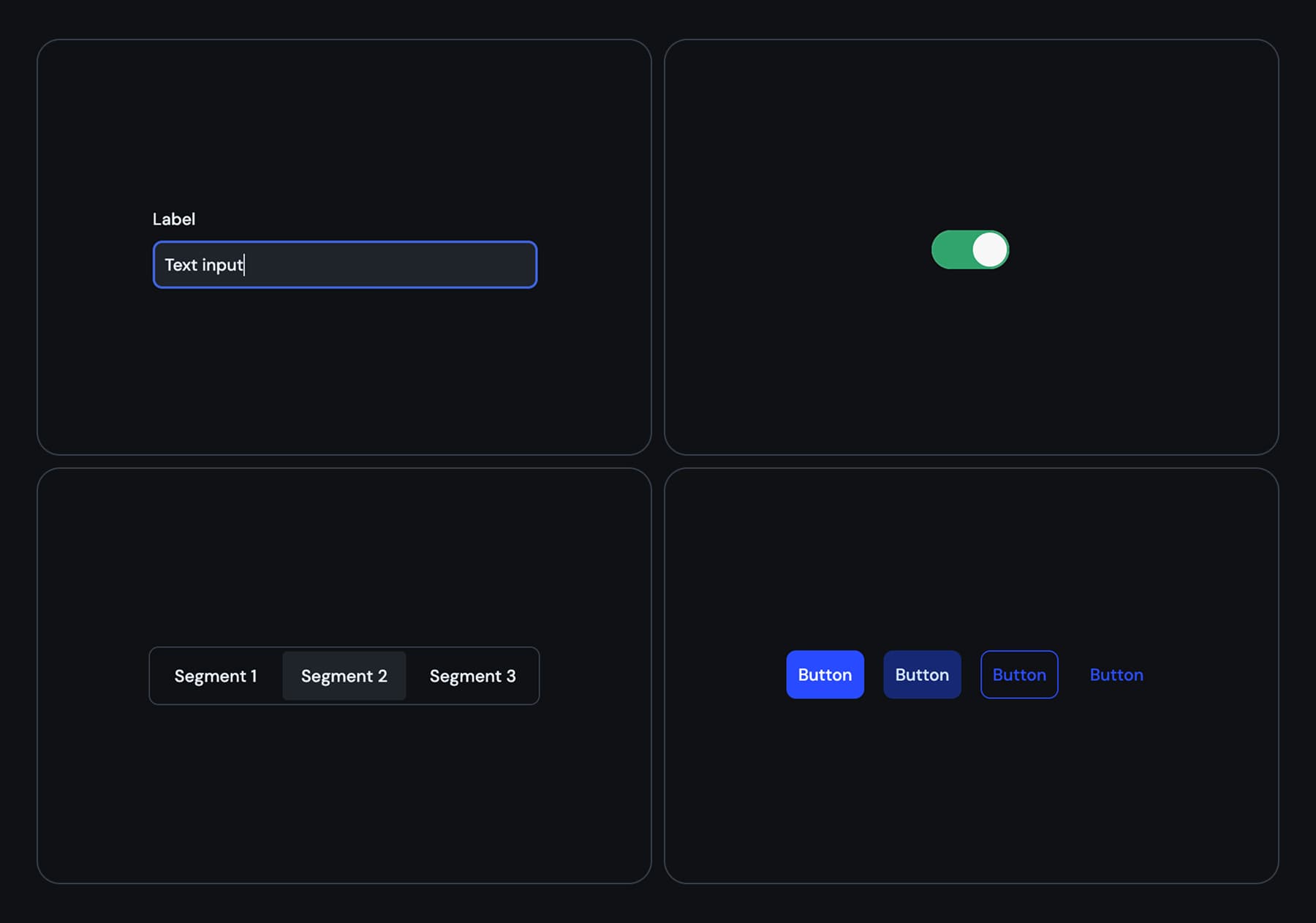
Task: Toggle the switch in the top-right card
Action: pos(969,249)
